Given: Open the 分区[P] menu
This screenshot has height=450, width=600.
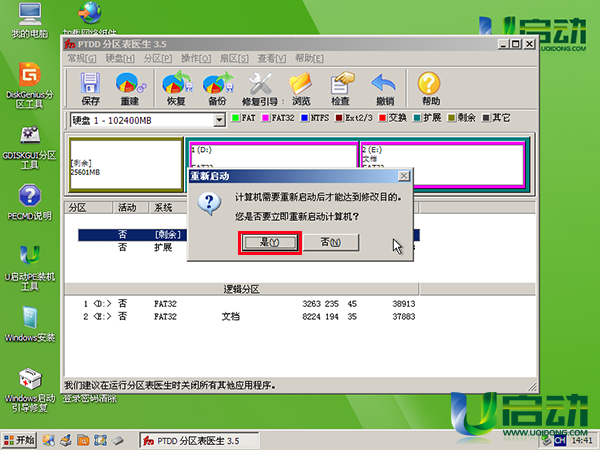Looking at the screenshot, I should click(158, 59).
